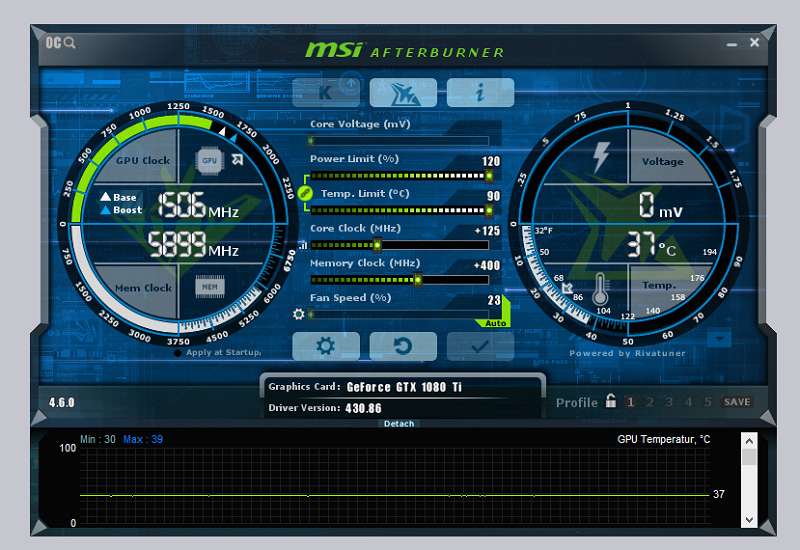Click the driver version 430.86
The width and height of the screenshot is (800, 550).
[363, 408]
